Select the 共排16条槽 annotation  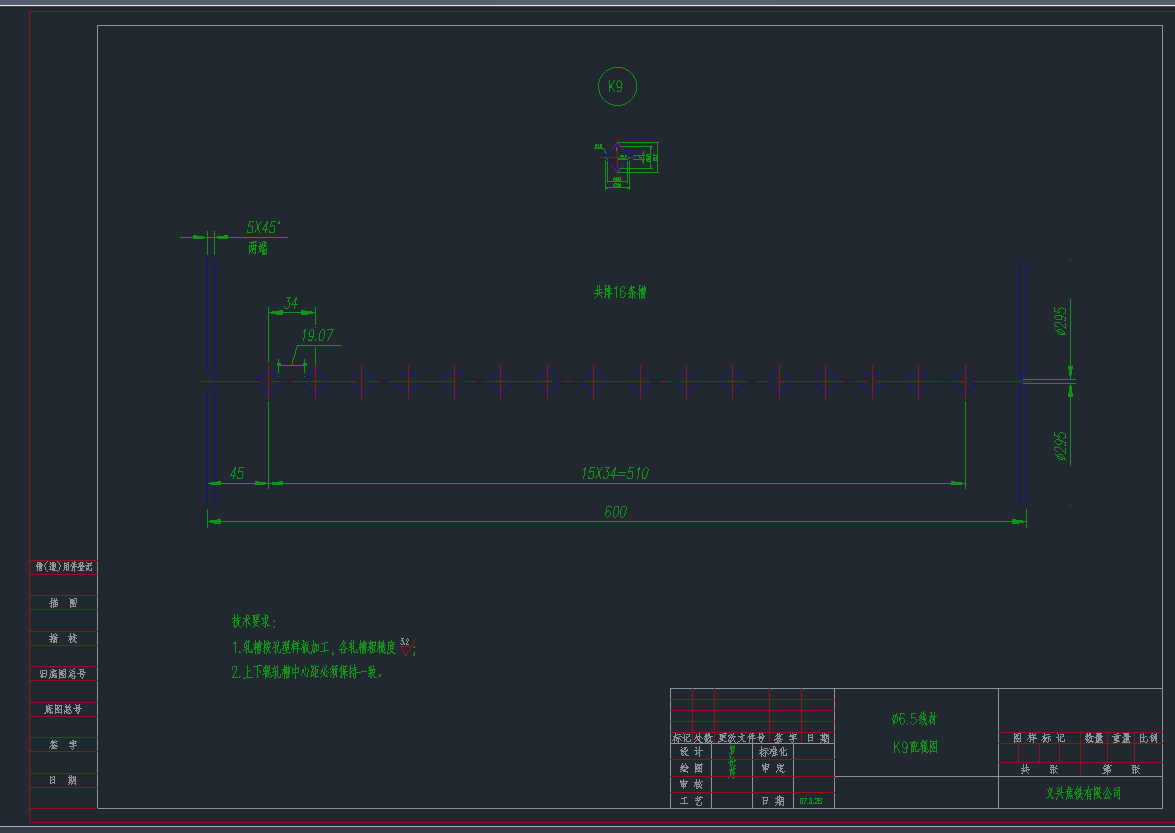pyautogui.click(x=620, y=292)
